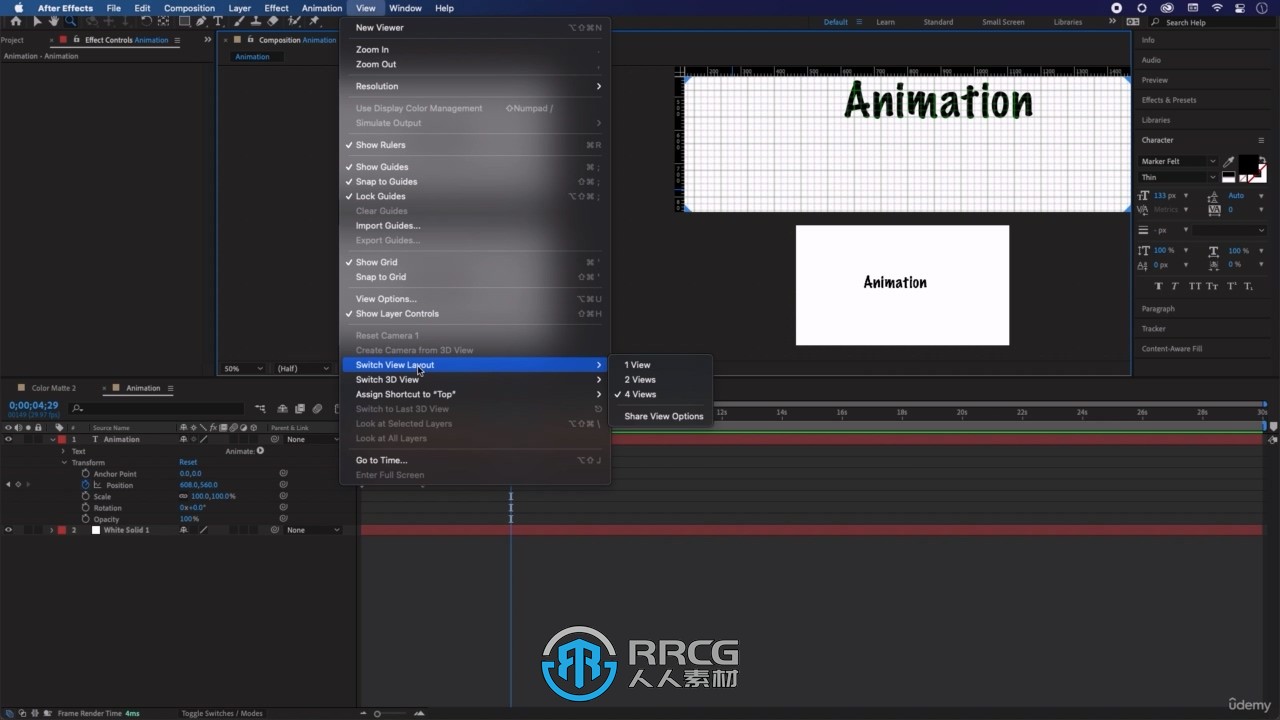The image size is (1280, 720).
Task: Click All Caps button in Character panel
Action: [x=1196, y=286]
